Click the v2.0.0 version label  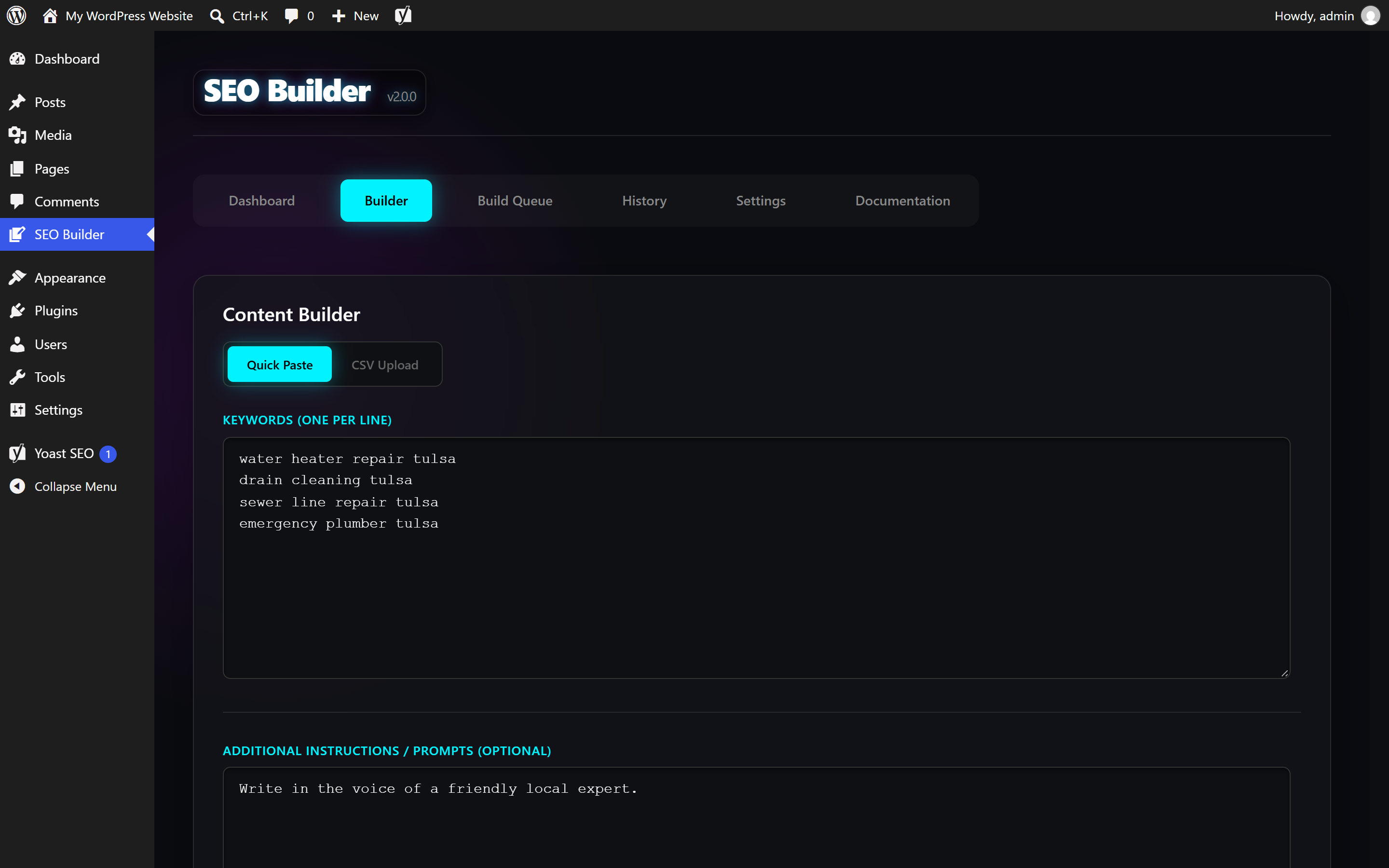(x=402, y=96)
